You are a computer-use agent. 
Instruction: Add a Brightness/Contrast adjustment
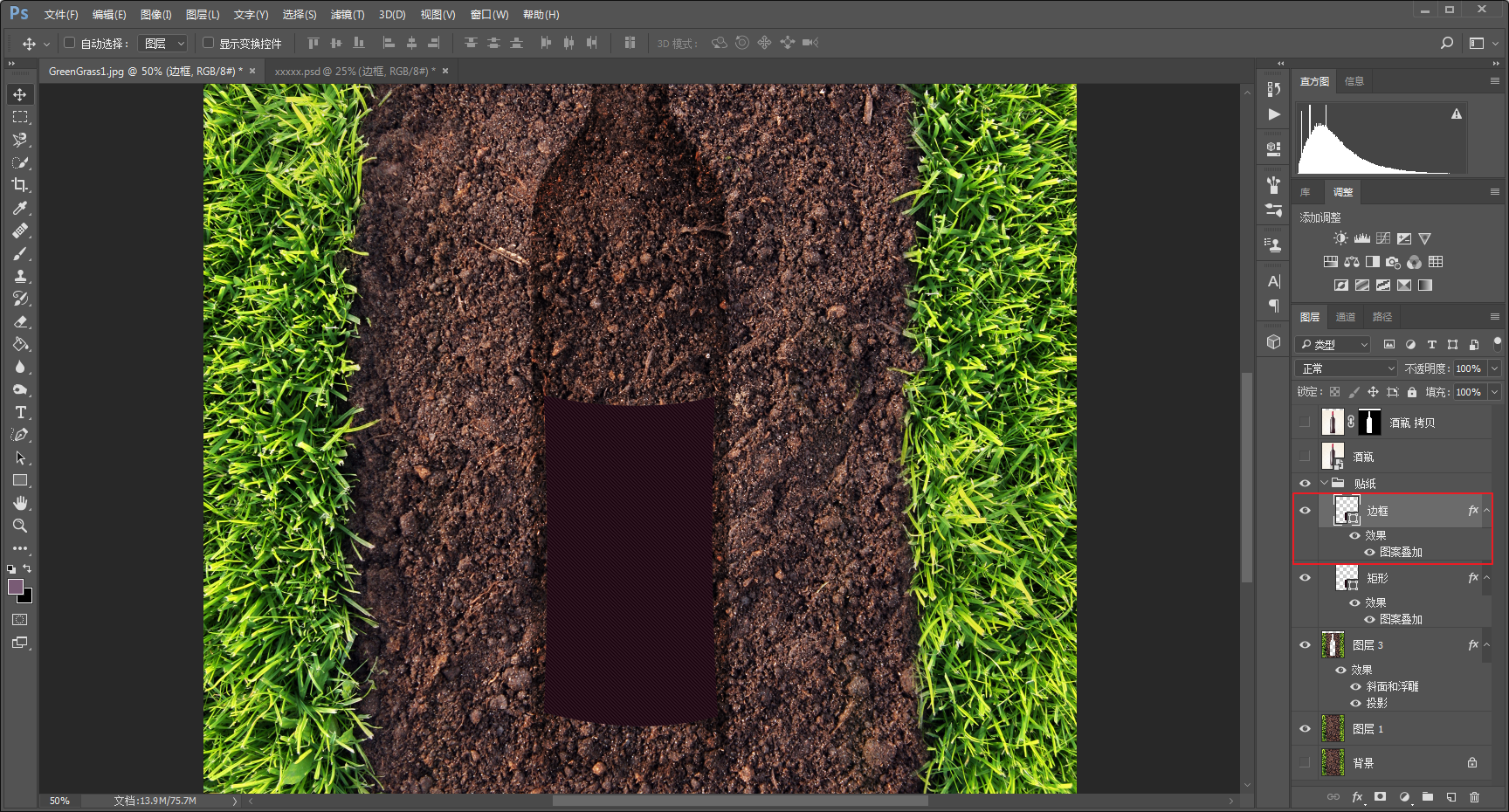click(x=1340, y=238)
